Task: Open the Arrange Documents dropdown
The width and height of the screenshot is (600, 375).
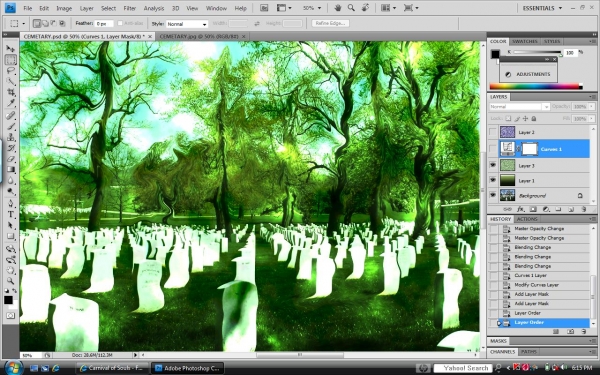Action: (389, 8)
